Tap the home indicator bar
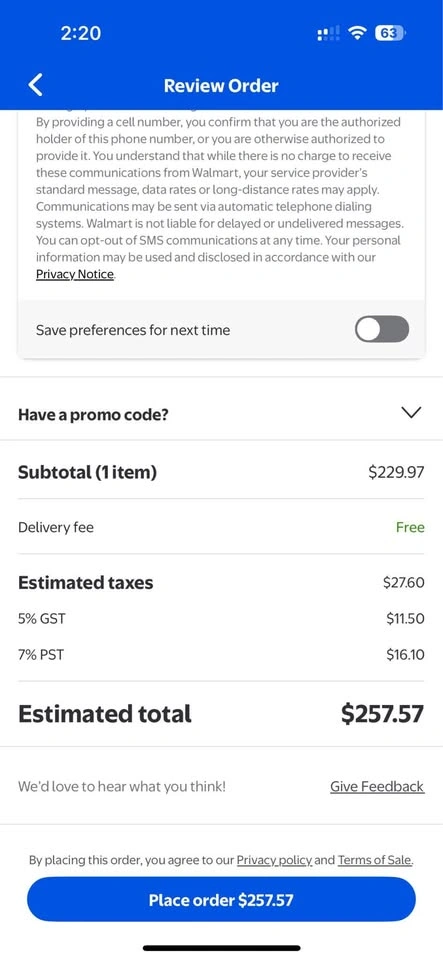This screenshot has width=443, height=960. click(222, 948)
